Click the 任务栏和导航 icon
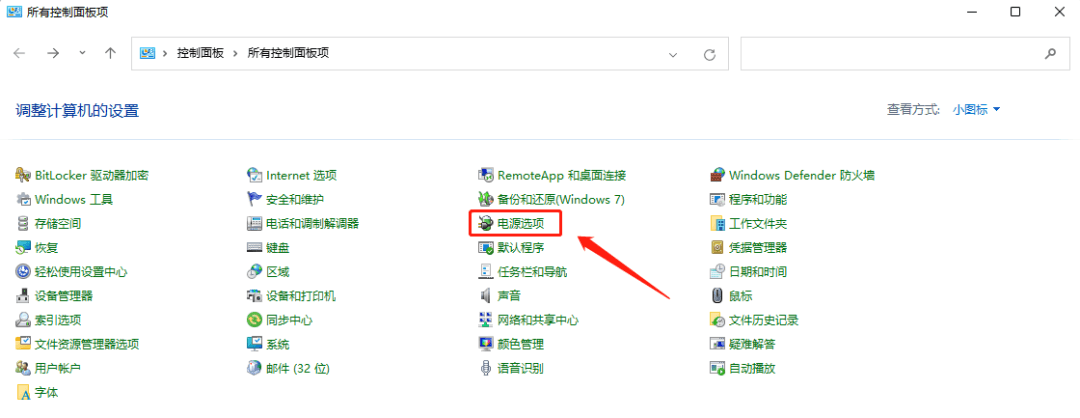 click(486, 271)
